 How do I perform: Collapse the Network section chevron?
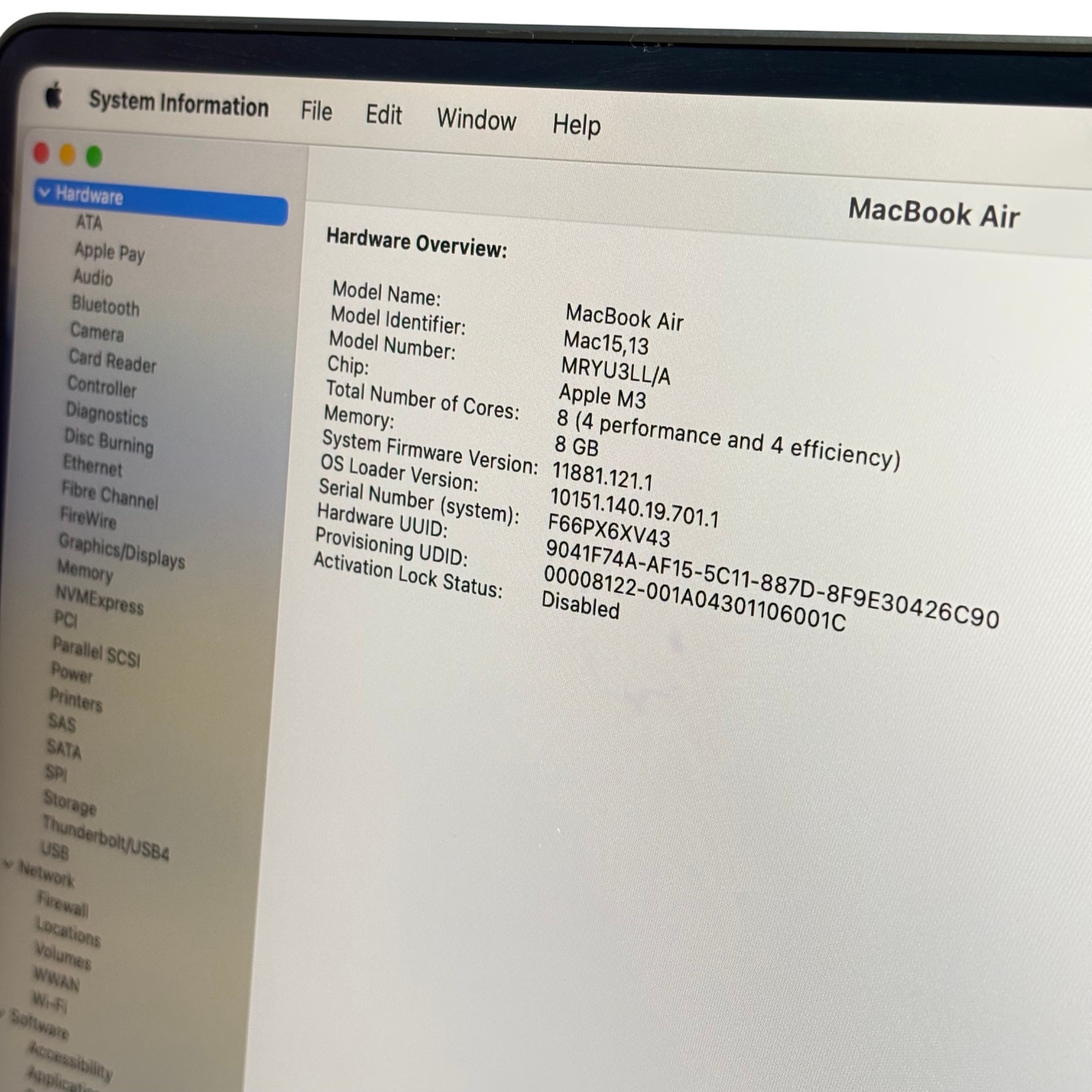click(8, 865)
